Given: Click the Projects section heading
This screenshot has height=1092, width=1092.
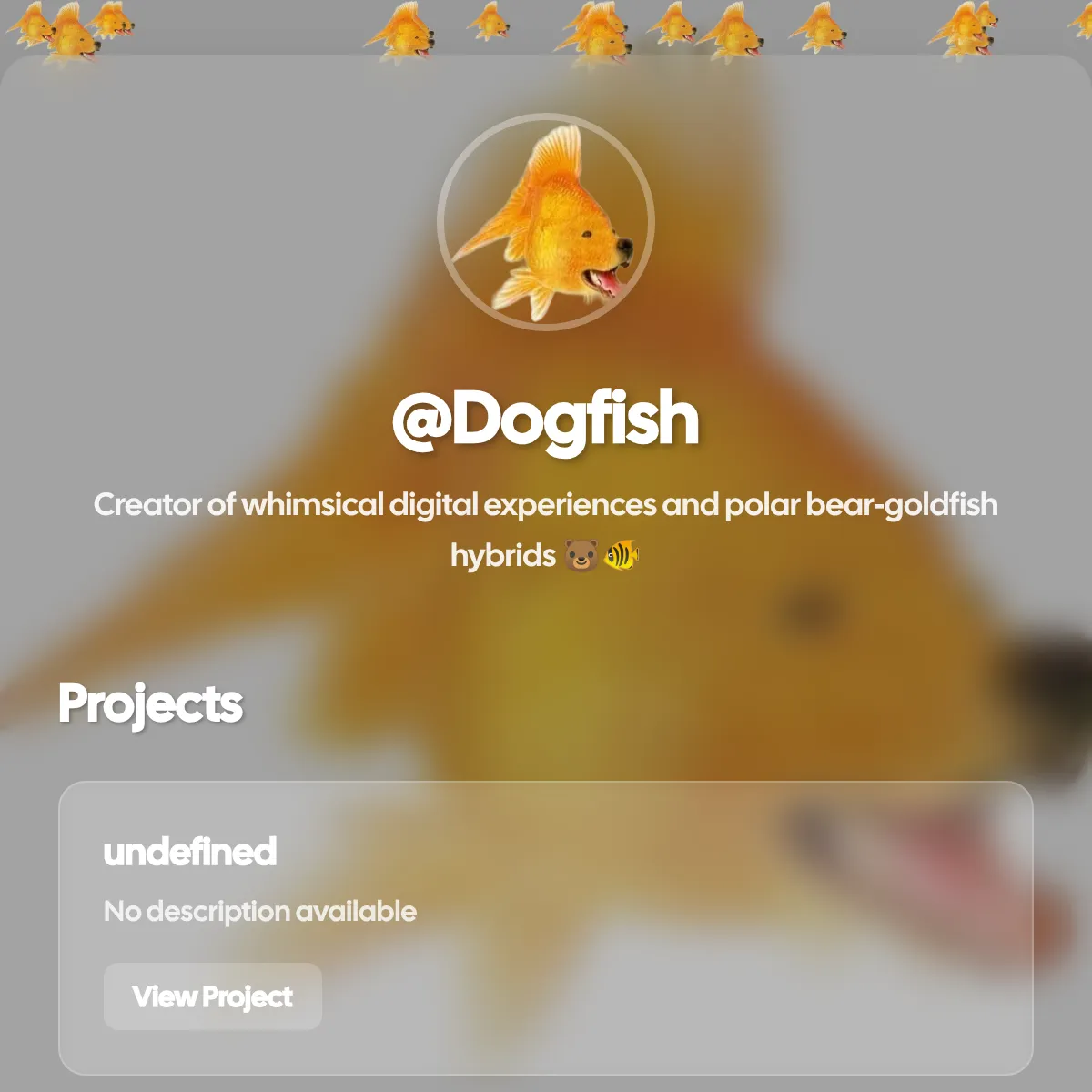Looking at the screenshot, I should point(150,703).
